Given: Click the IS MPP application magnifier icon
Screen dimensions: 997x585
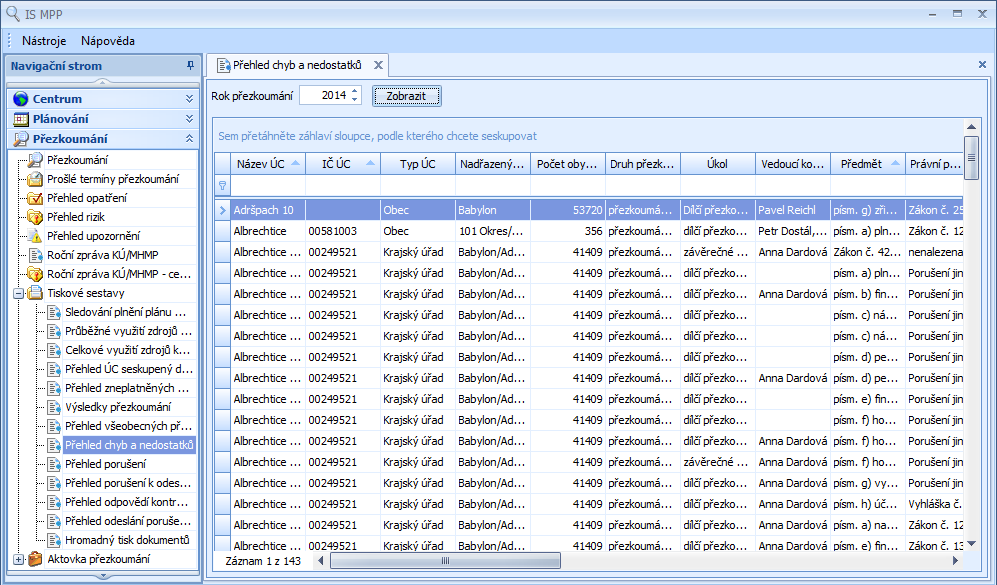Looking at the screenshot, I should pyautogui.click(x=13, y=13).
